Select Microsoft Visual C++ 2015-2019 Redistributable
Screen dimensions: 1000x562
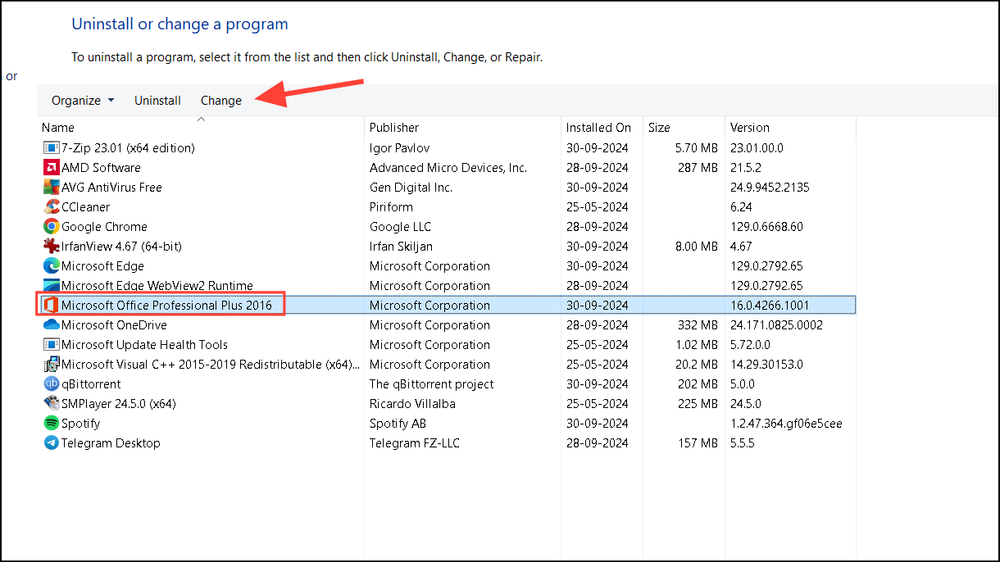point(210,365)
